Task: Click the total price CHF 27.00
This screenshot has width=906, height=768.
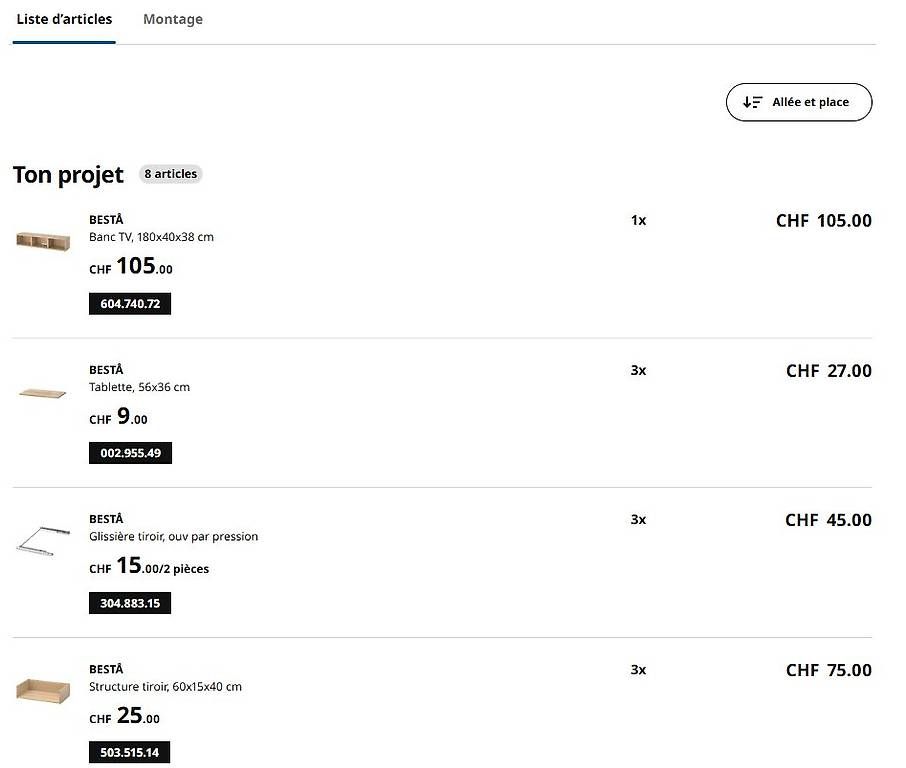Action: click(829, 371)
